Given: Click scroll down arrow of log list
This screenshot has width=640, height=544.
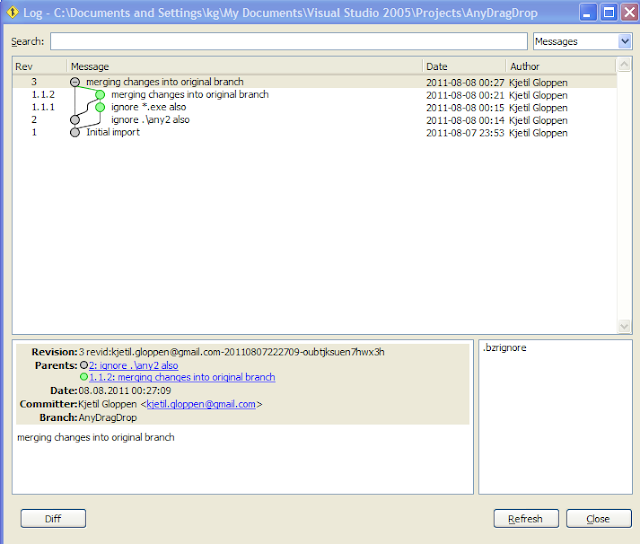Looking at the screenshot, I should pyautogui.click(x=624, y=326).
